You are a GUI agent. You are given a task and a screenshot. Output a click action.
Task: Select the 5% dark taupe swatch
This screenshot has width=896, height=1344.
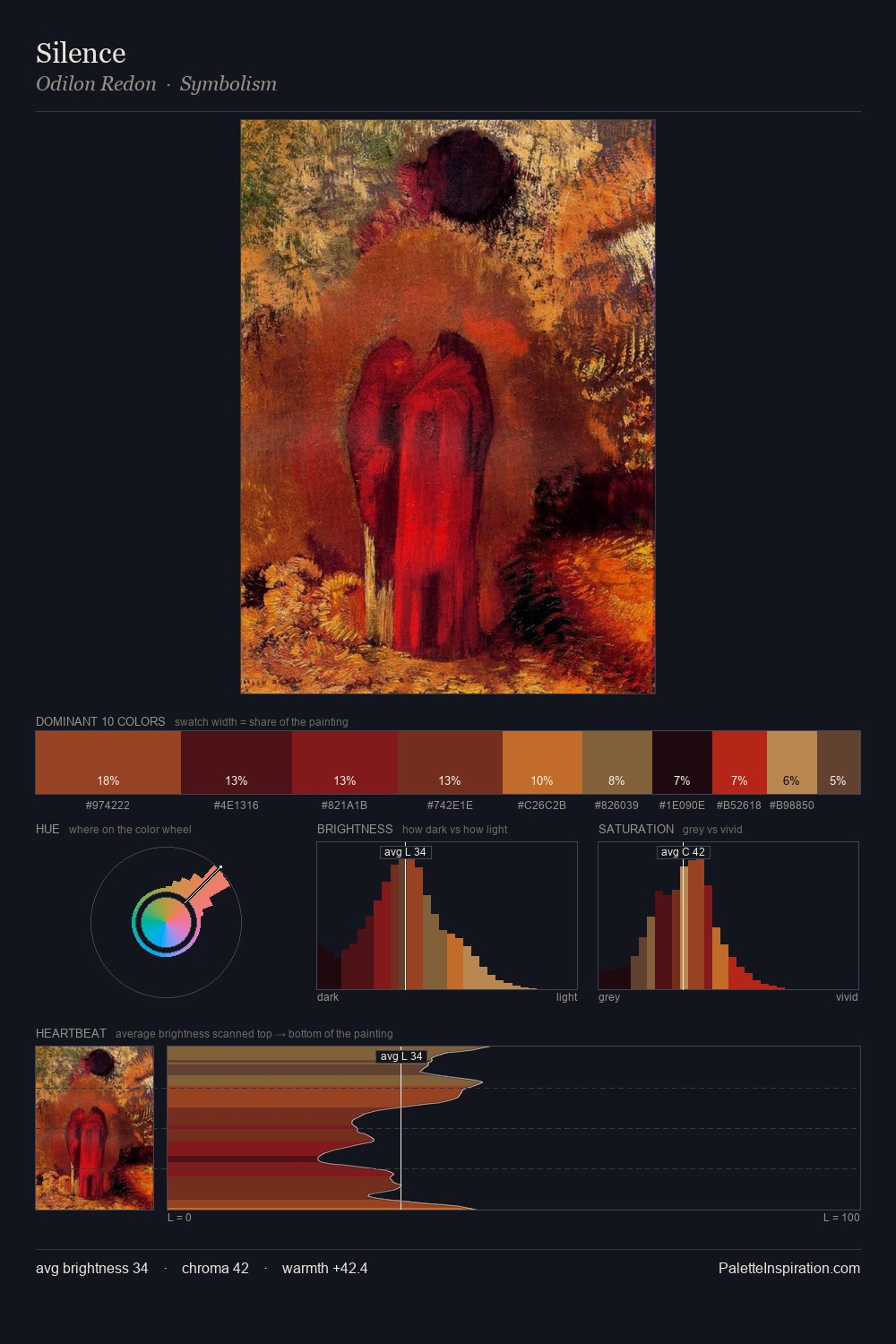tap(839, 762)
